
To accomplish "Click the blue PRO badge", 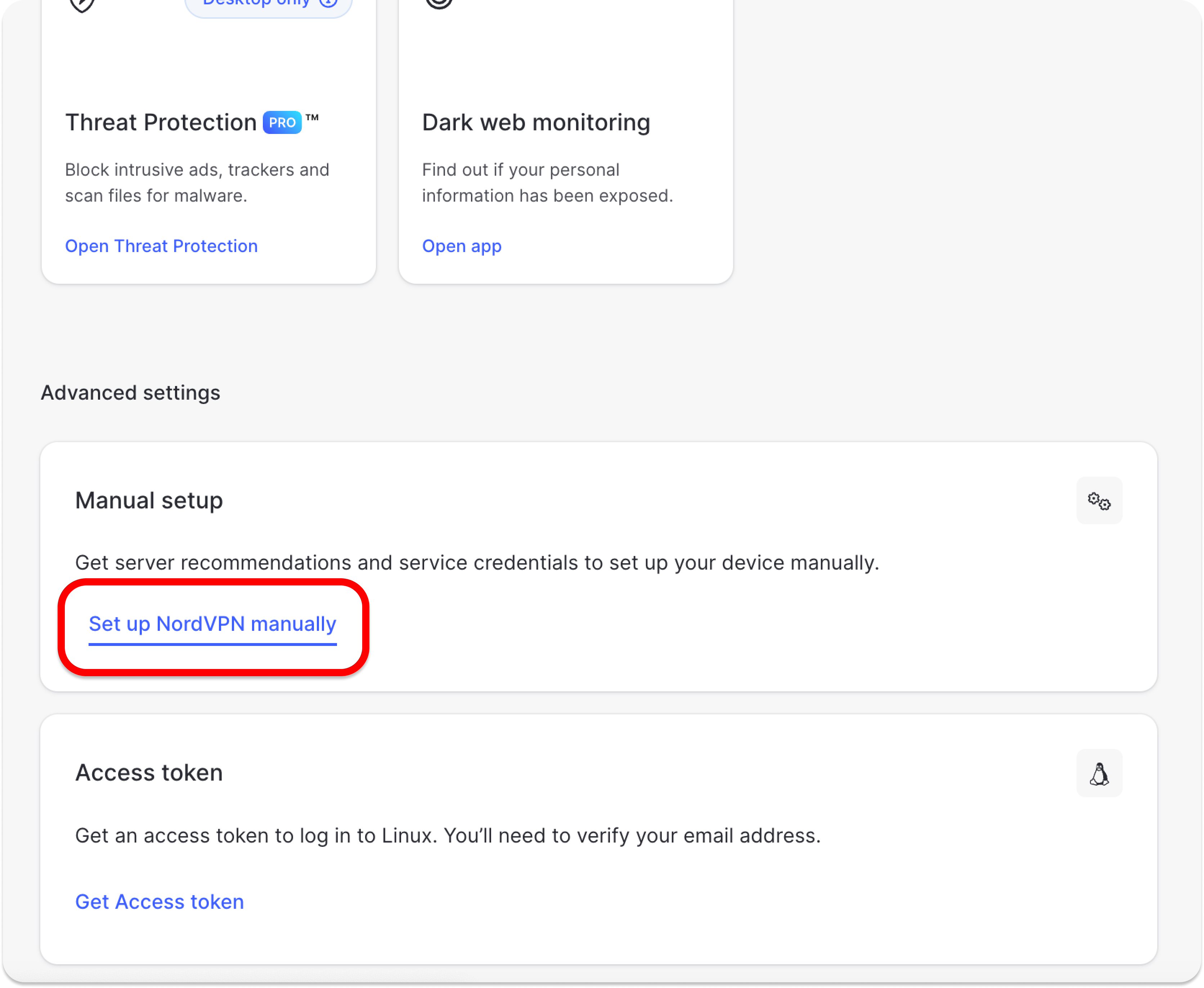I will [x=282, y=122].
